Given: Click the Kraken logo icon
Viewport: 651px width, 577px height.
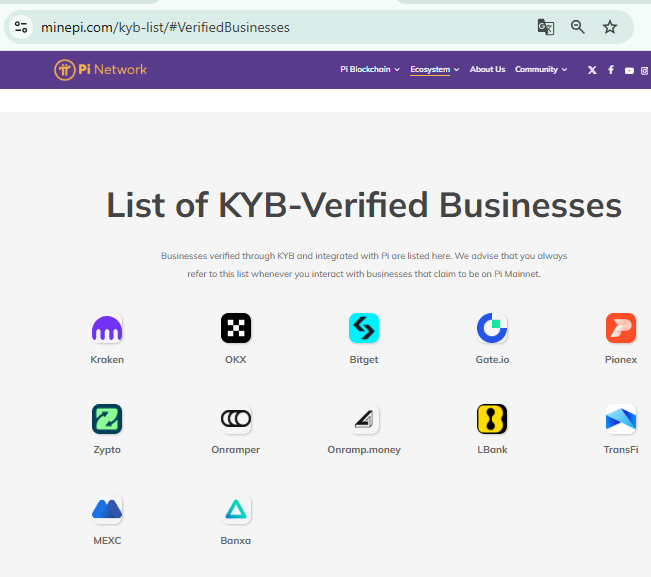Looking at the screenshot, I should coord(107,328).
